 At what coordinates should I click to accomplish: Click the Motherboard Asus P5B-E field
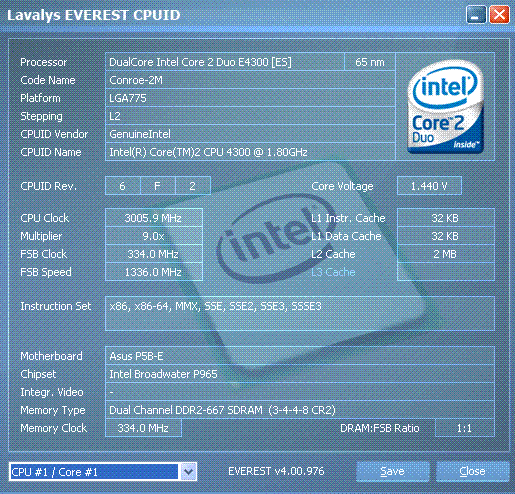tap(300, 356)
